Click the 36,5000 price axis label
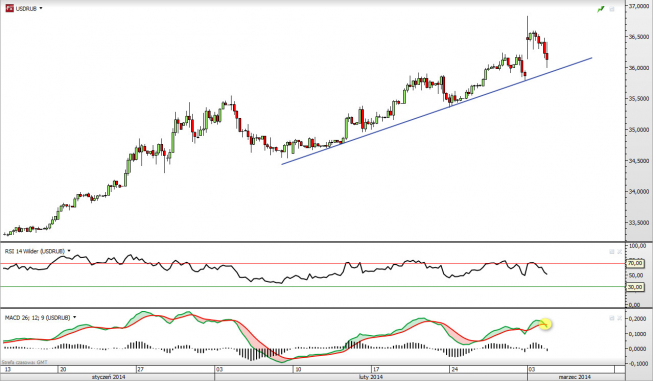Image resolution: width=653 pixels, height=381 pixels. click(x=639, y=37)
